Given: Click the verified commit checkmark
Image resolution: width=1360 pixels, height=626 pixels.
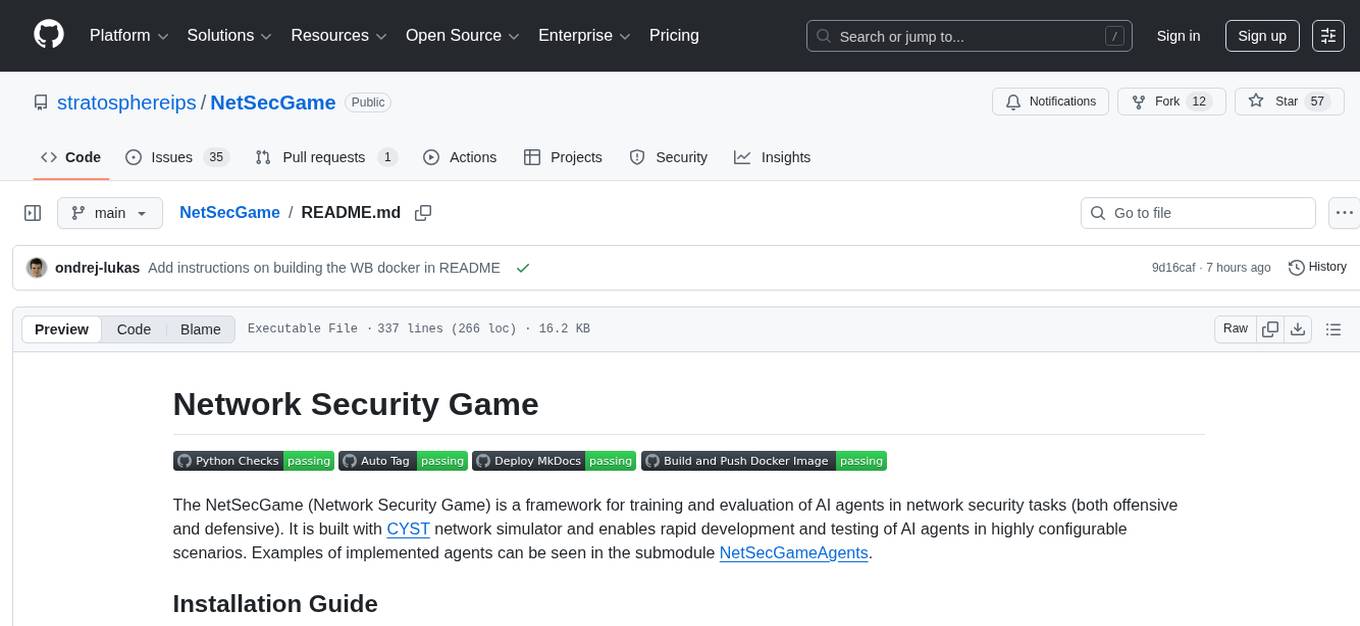Looking at the screenshot, I should [x=522, y=267].
